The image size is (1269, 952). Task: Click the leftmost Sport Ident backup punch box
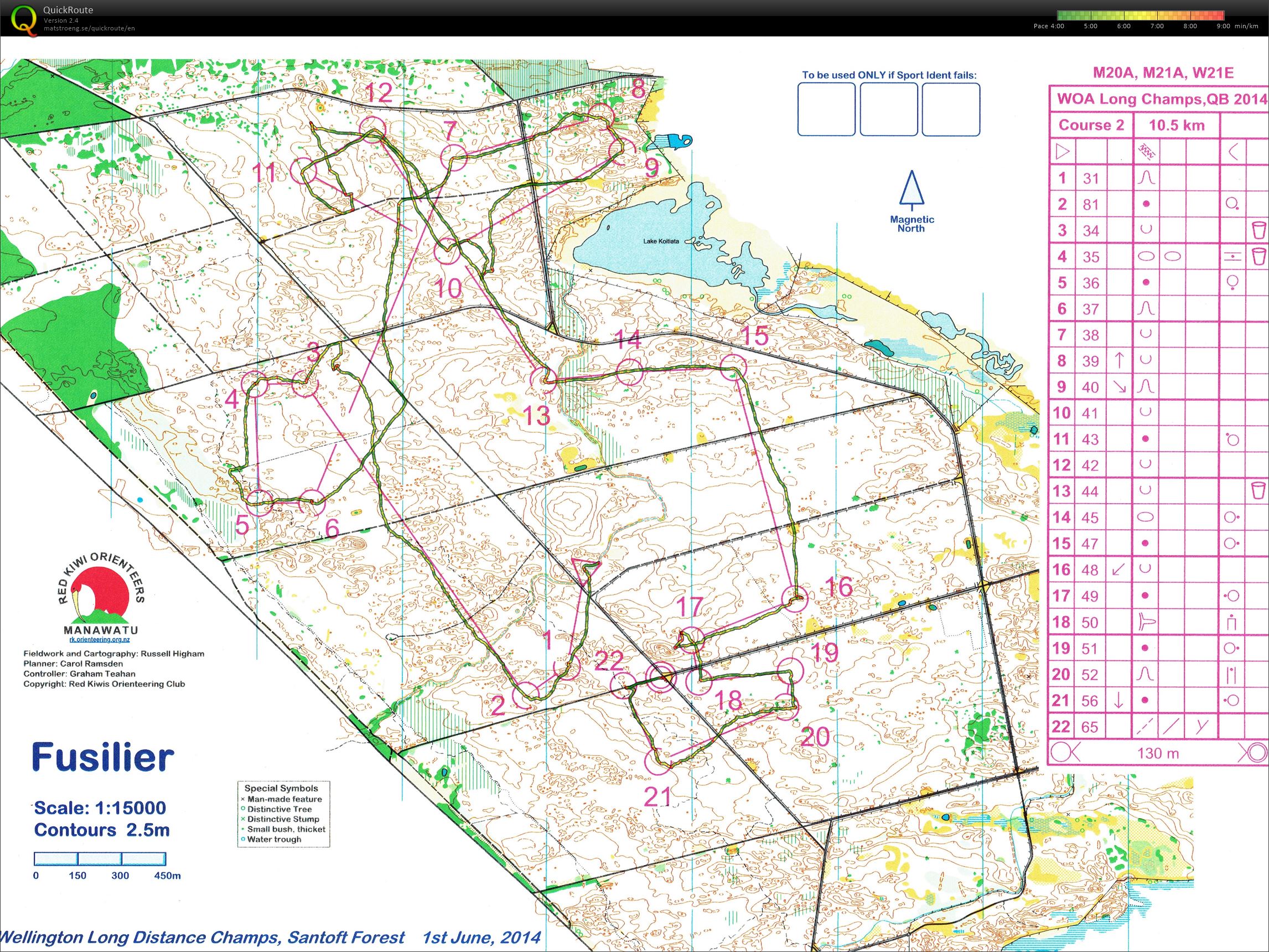pos(826,109)
